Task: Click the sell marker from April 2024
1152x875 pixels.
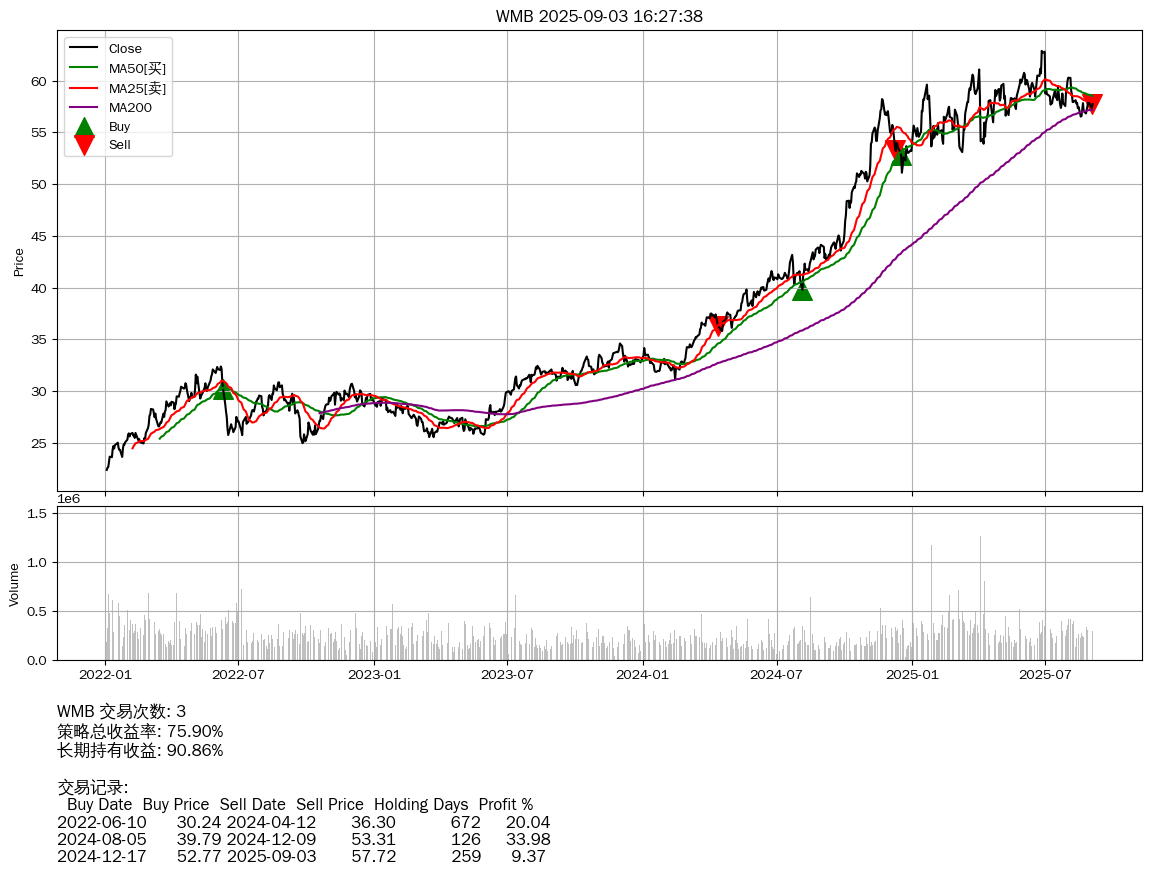Action: click(718, 325)
